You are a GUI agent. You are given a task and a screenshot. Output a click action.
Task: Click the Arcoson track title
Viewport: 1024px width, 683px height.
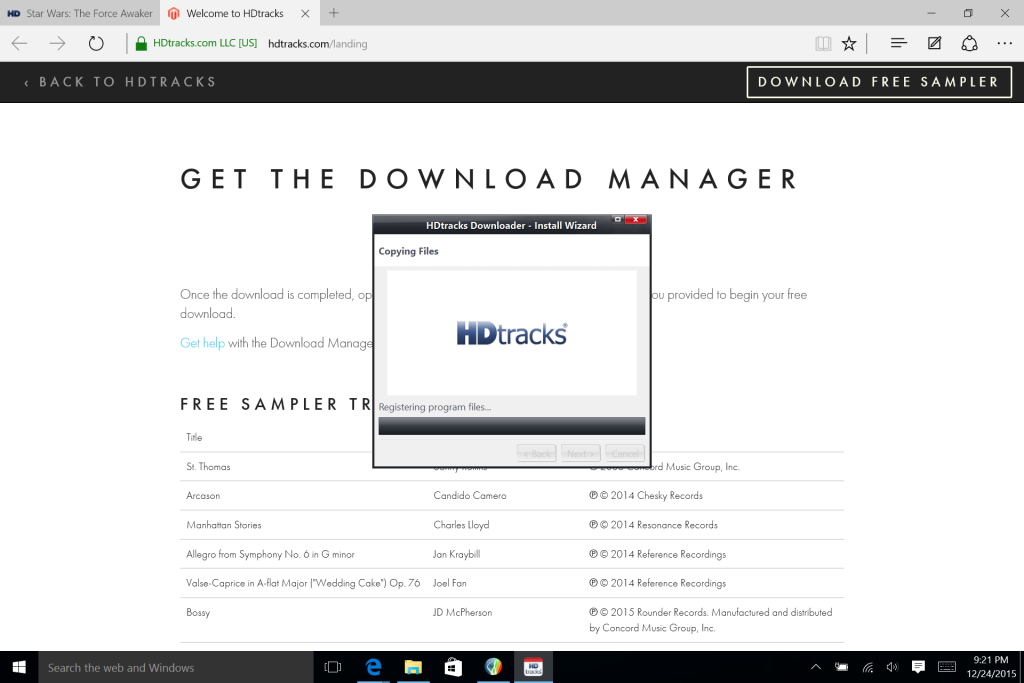click(x=203, y=496)
